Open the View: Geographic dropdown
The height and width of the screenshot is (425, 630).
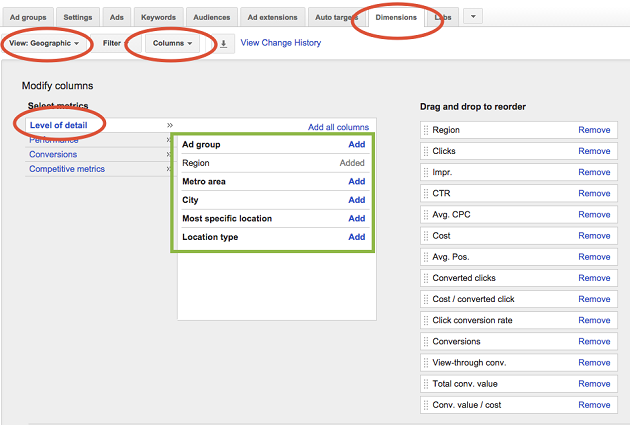point(44,43)
